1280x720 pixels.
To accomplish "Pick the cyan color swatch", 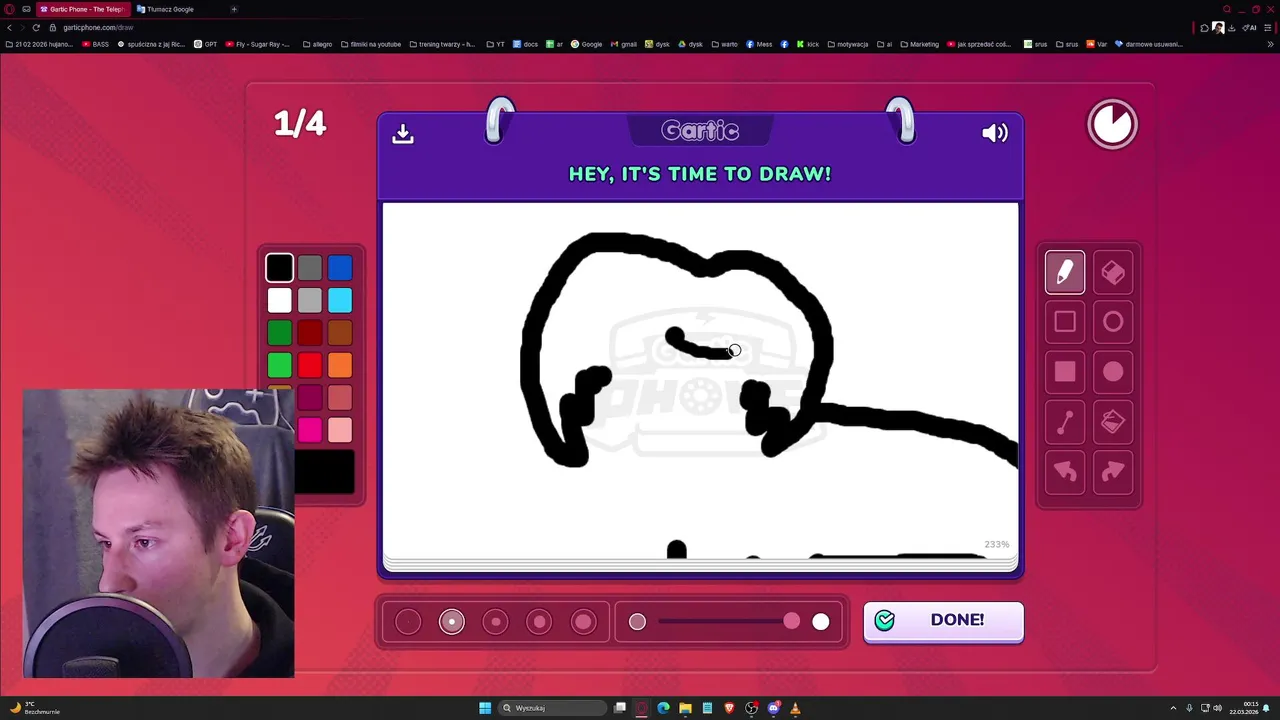I will click(340, 300).
